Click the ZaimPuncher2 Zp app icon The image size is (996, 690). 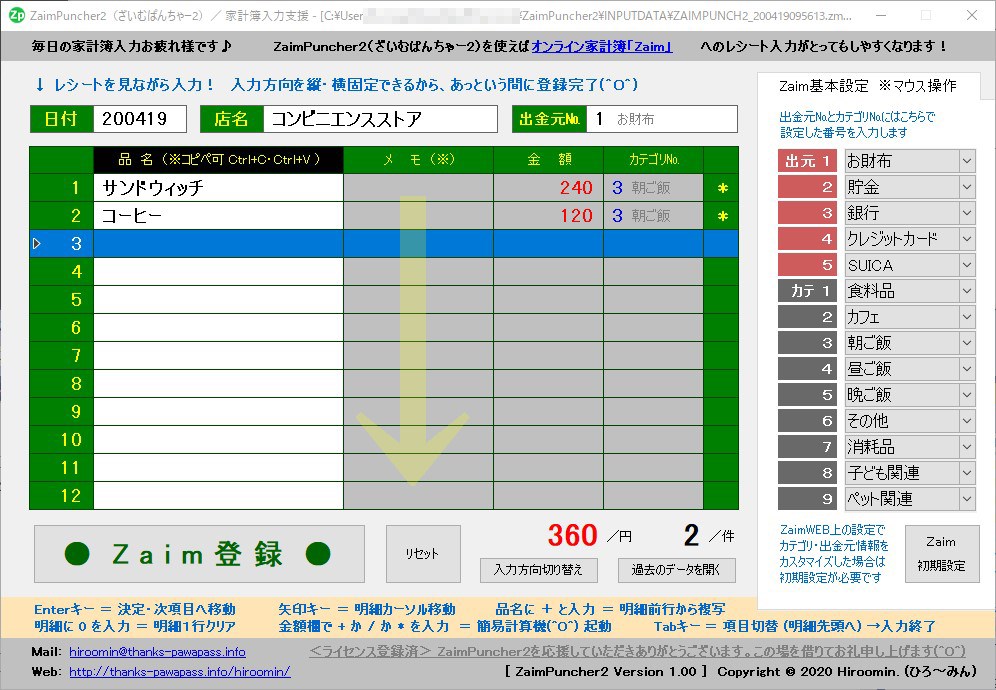(16, 15)
